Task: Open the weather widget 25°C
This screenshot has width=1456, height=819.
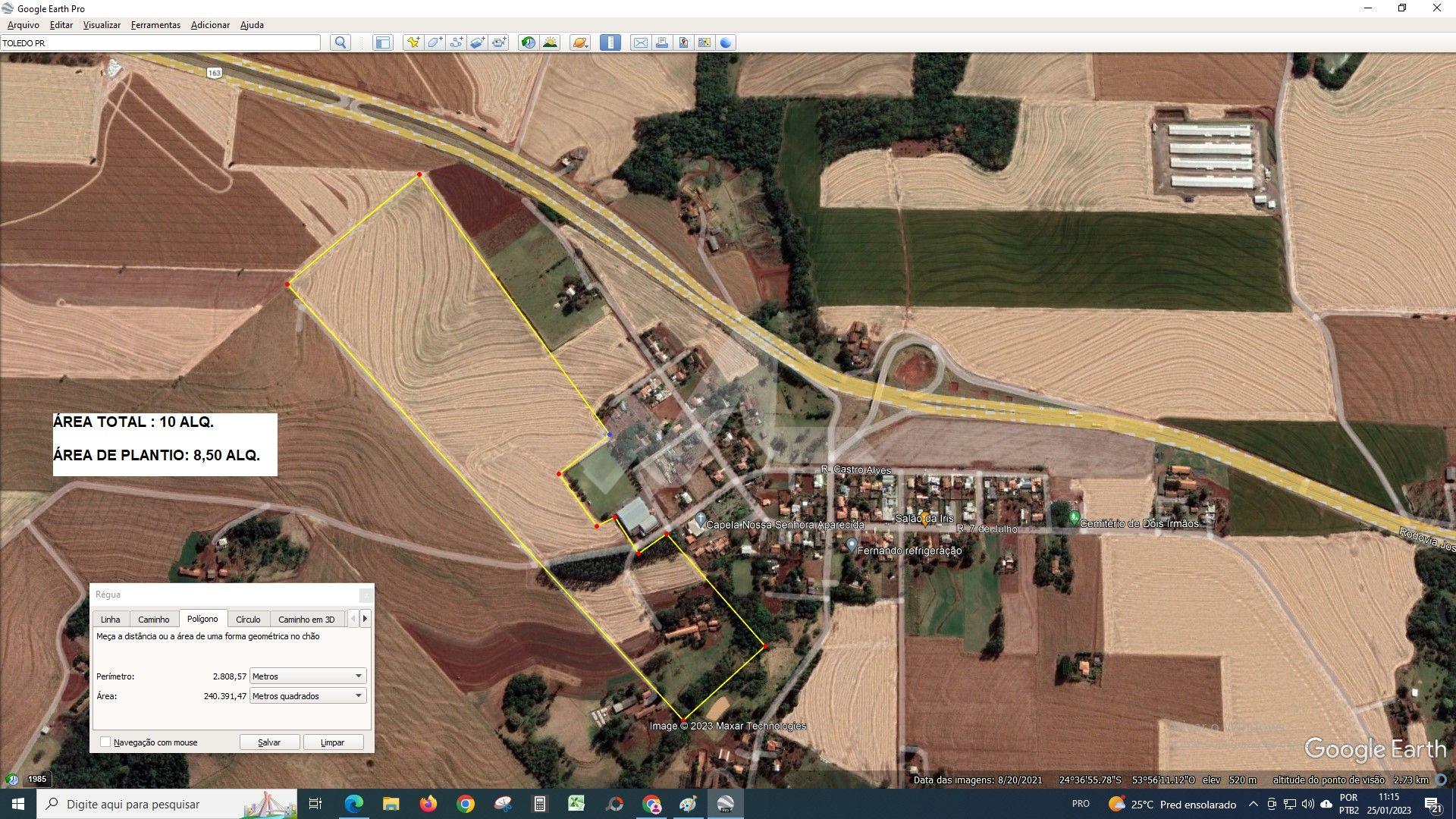Action: point(1172,804)
